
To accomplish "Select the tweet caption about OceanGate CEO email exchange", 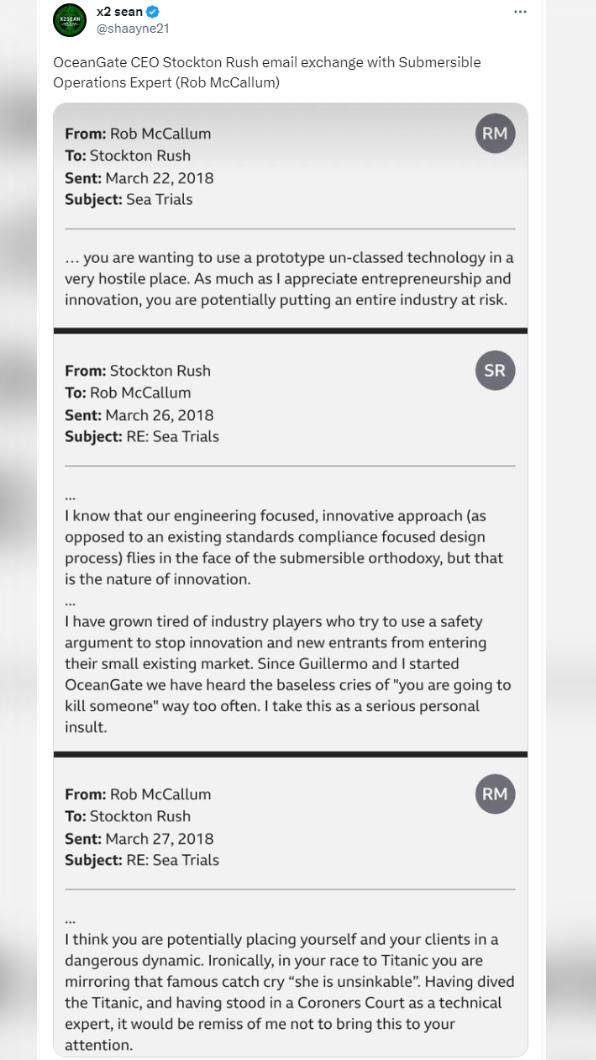I will coord(268,72).
